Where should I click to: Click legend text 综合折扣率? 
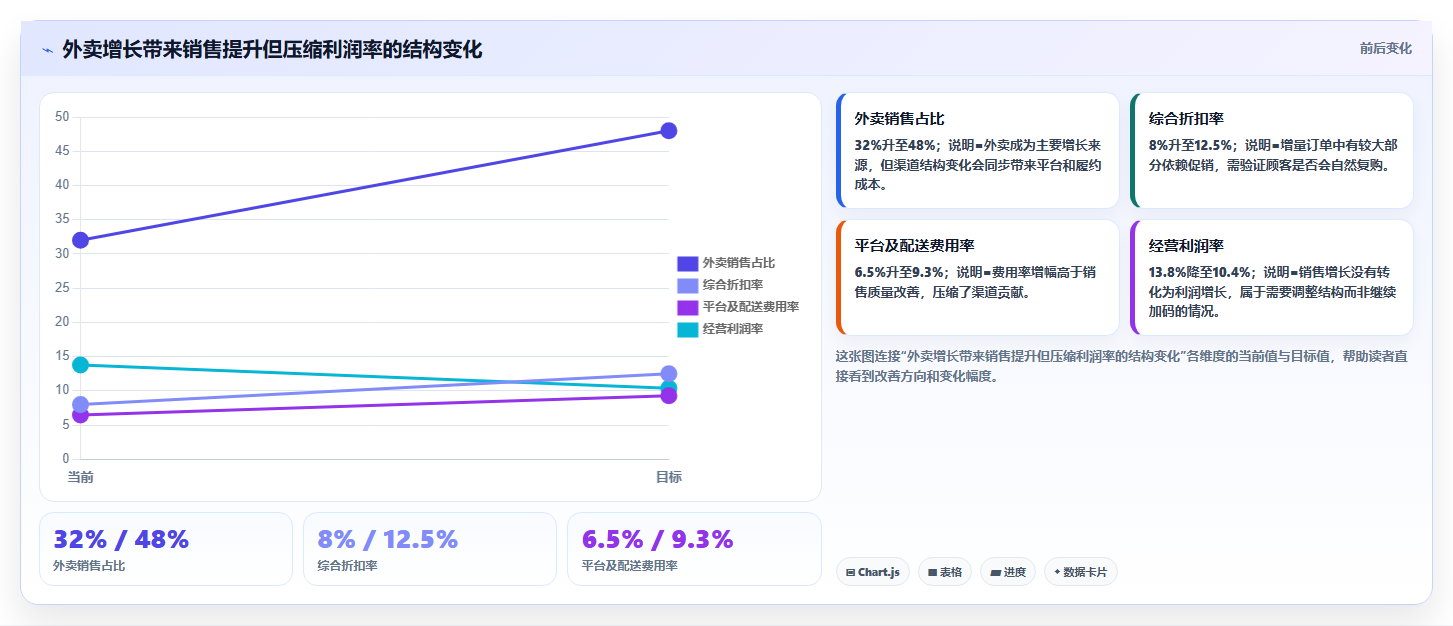point(732,285)
